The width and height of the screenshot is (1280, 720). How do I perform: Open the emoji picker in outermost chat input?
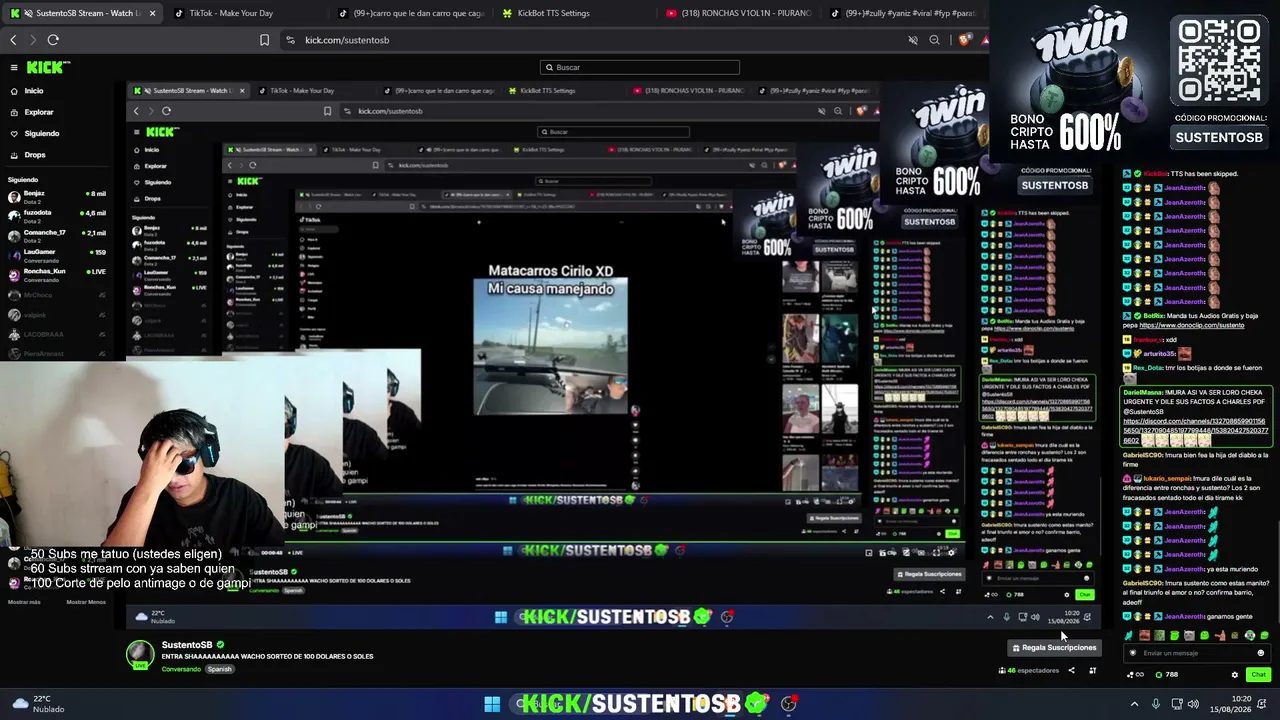(1260, 653)
